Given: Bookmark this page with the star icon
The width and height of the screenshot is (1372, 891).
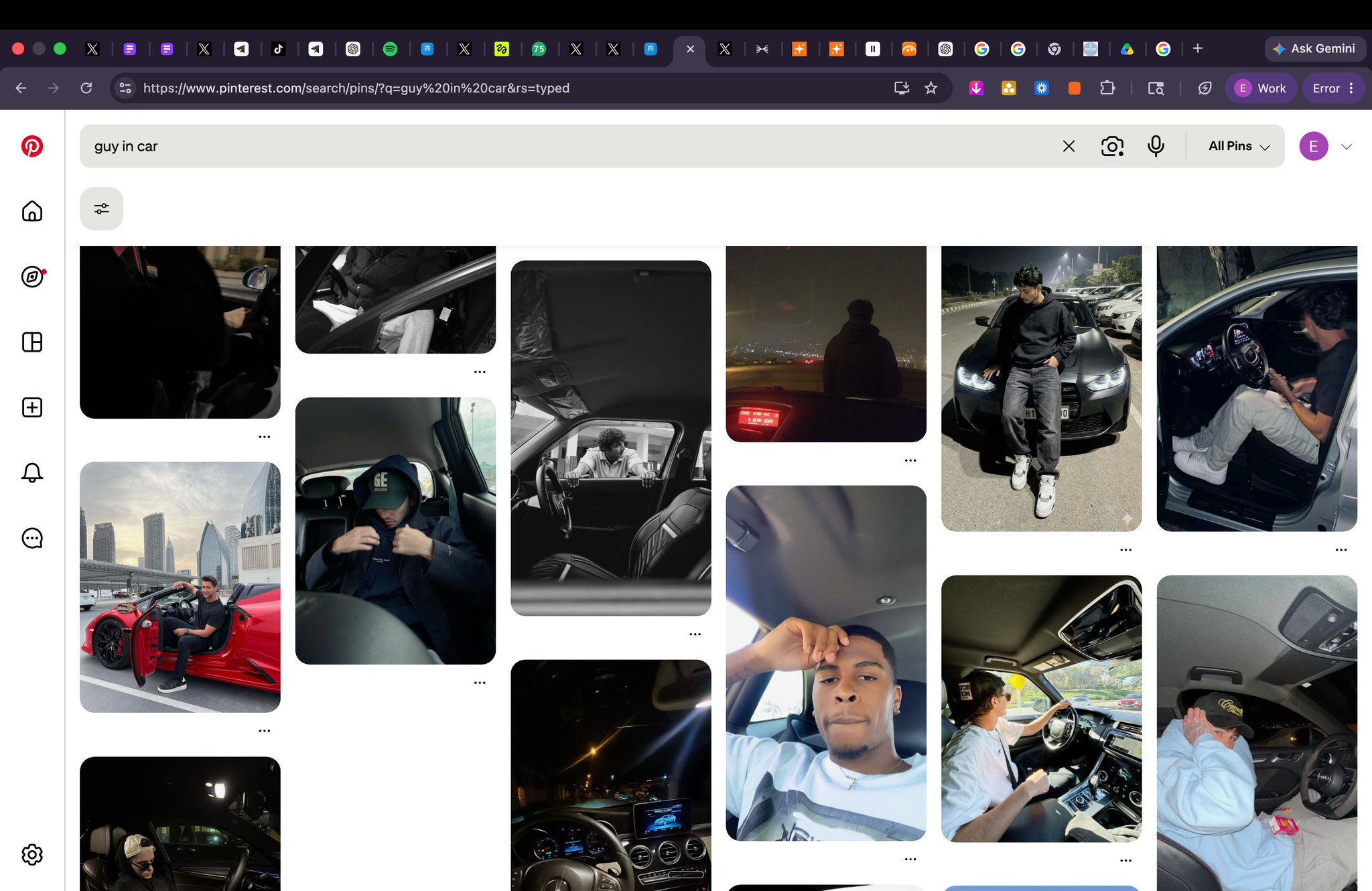Looking at the screenshot, I should point(931,88).
